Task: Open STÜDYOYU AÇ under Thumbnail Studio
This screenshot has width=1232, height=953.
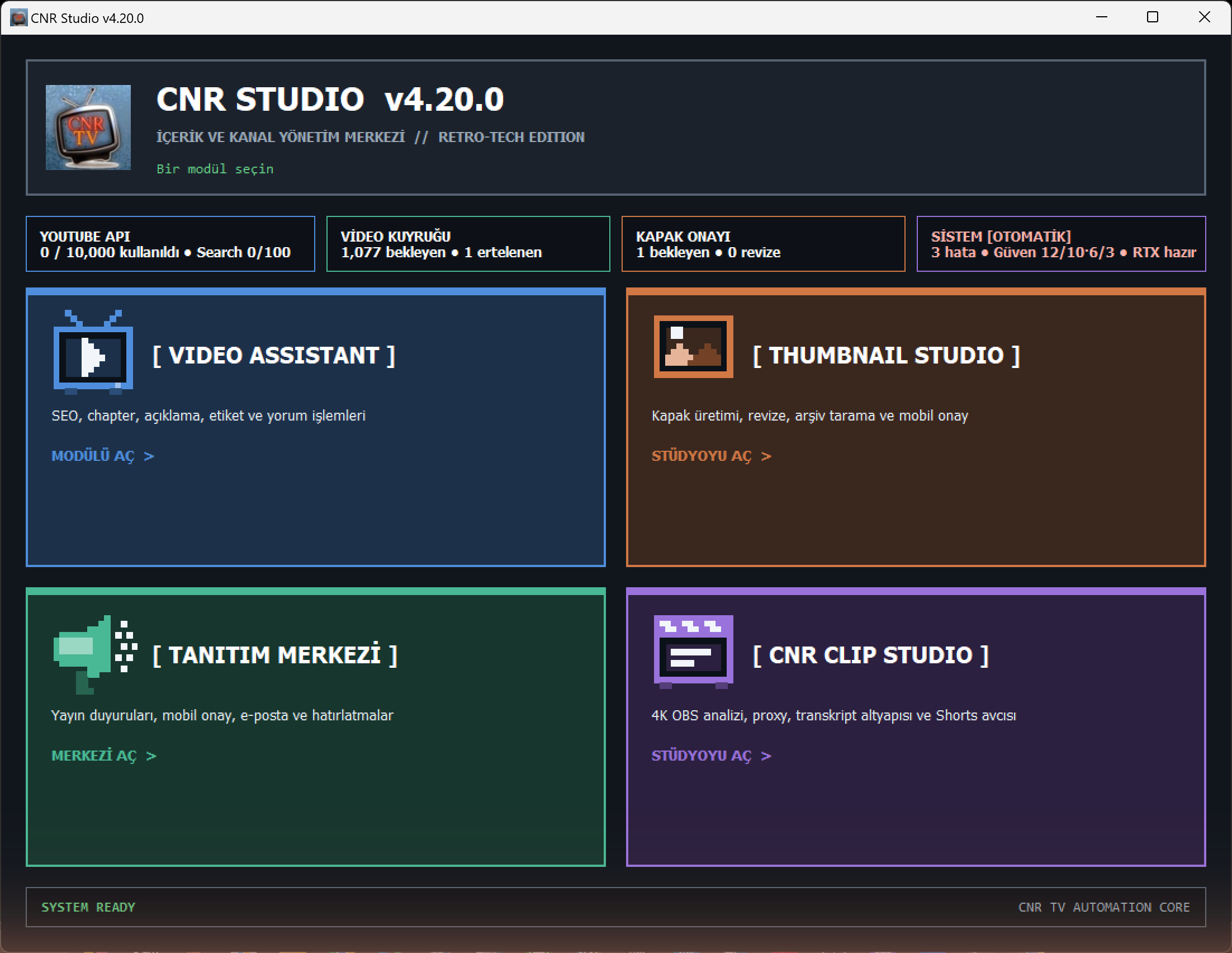Action: coord(712,456)
